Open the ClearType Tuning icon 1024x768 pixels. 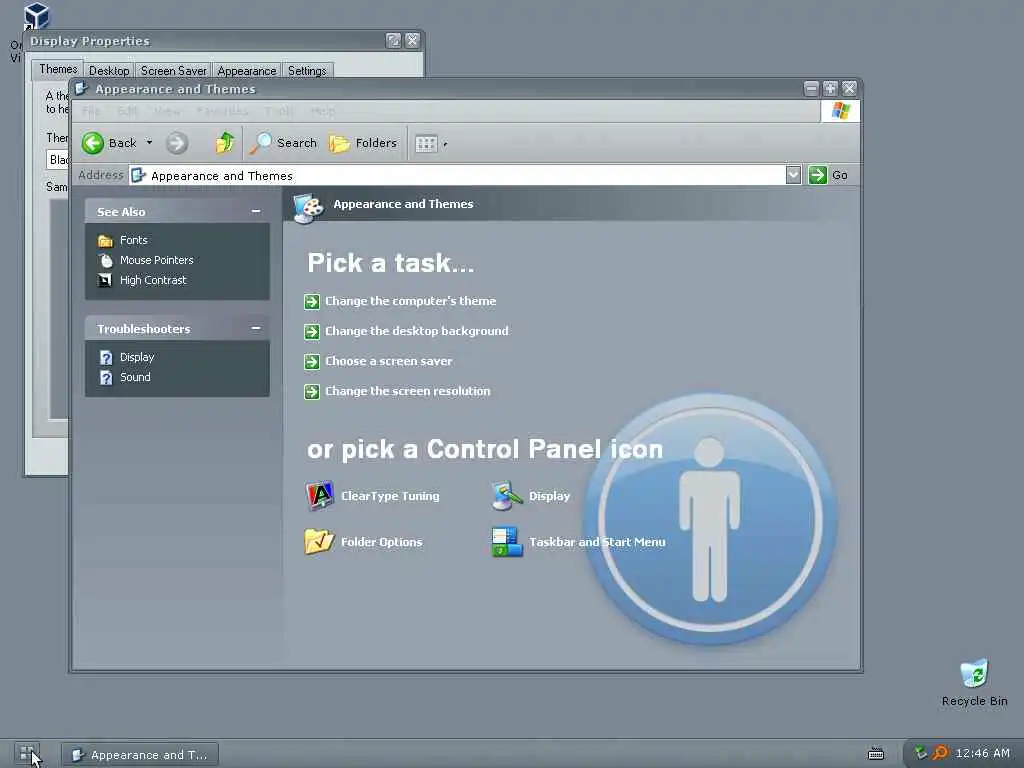coord(319,496)
